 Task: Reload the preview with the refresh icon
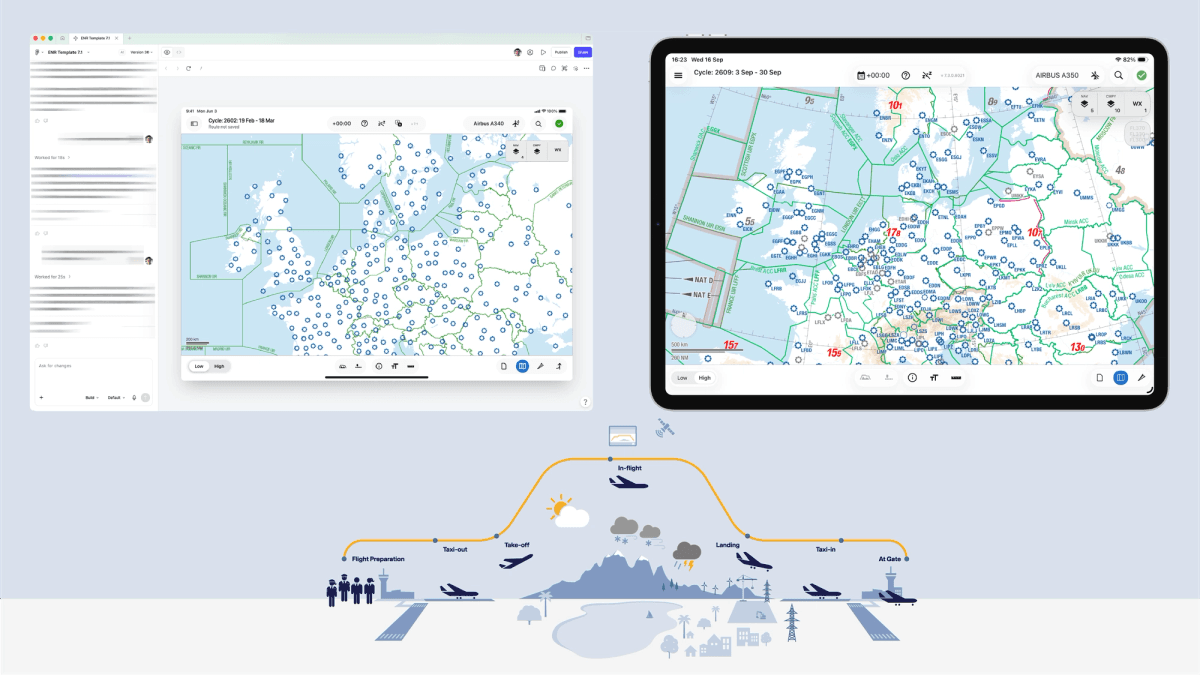[188, 68]
